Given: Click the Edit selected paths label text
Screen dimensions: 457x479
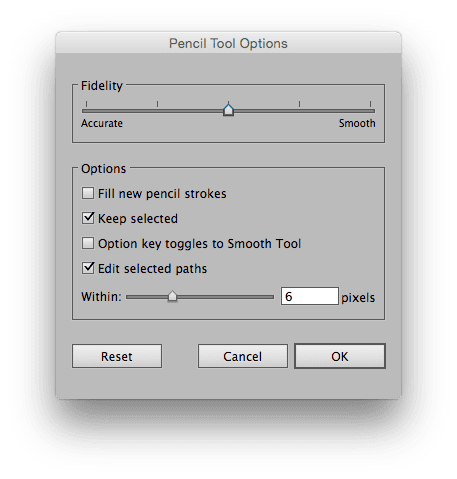Looking at the screenshot, I should point(153,269).
